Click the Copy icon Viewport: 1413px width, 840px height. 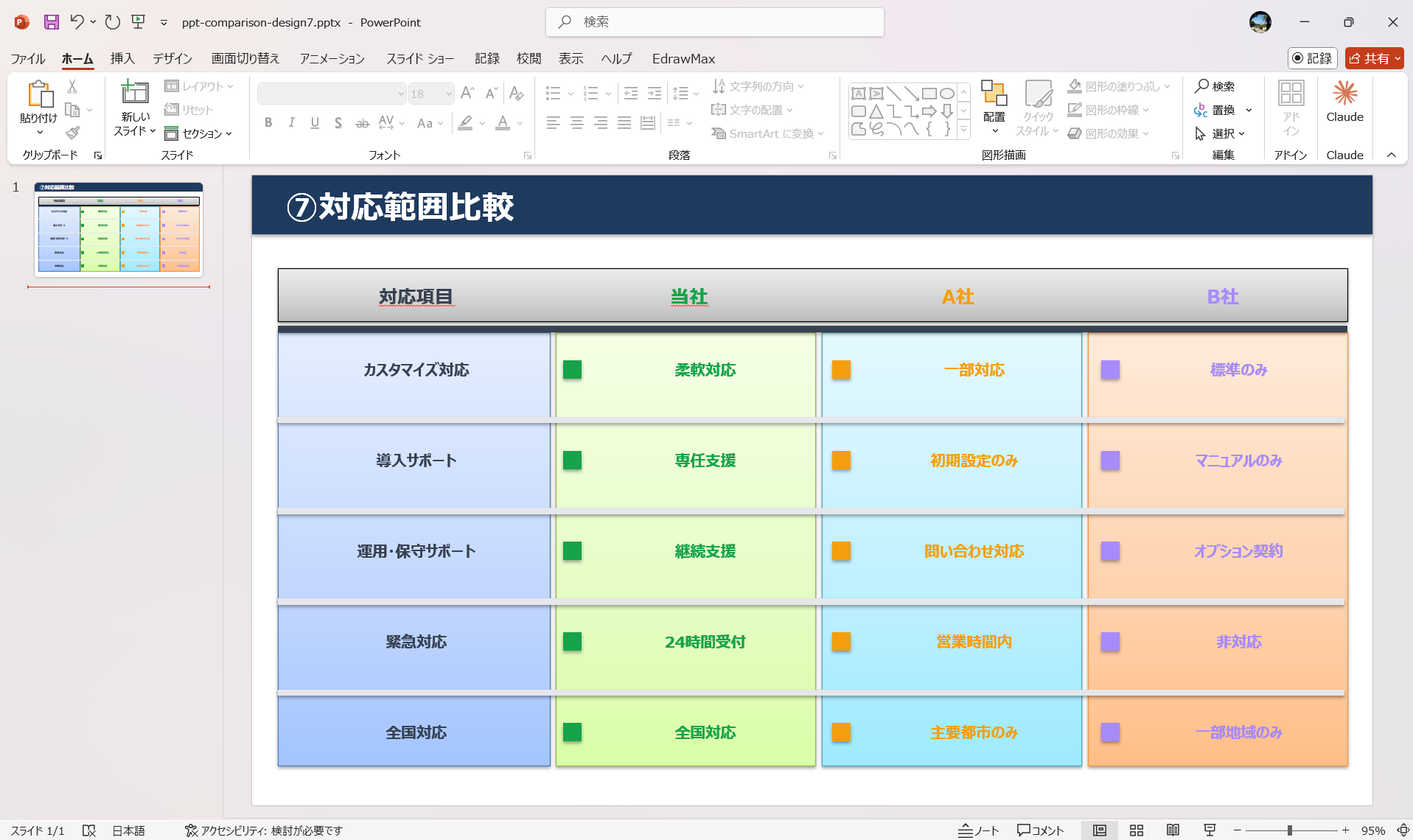tap(72, 110)
